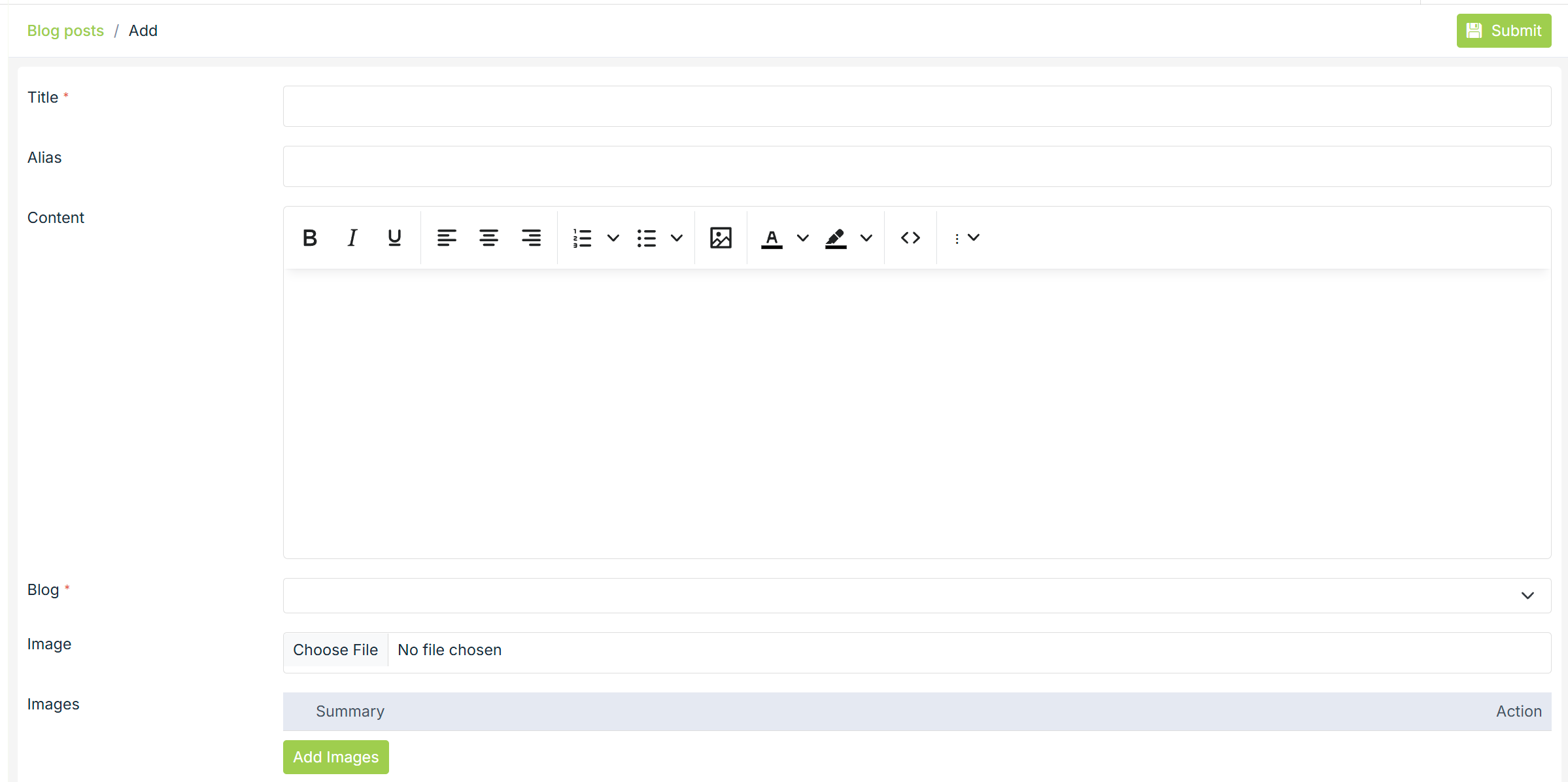The width and height of the screenshot is (1568, 782).
Task: Apply italic formatting
Action: pyautogui.click(x=352, y=237)
